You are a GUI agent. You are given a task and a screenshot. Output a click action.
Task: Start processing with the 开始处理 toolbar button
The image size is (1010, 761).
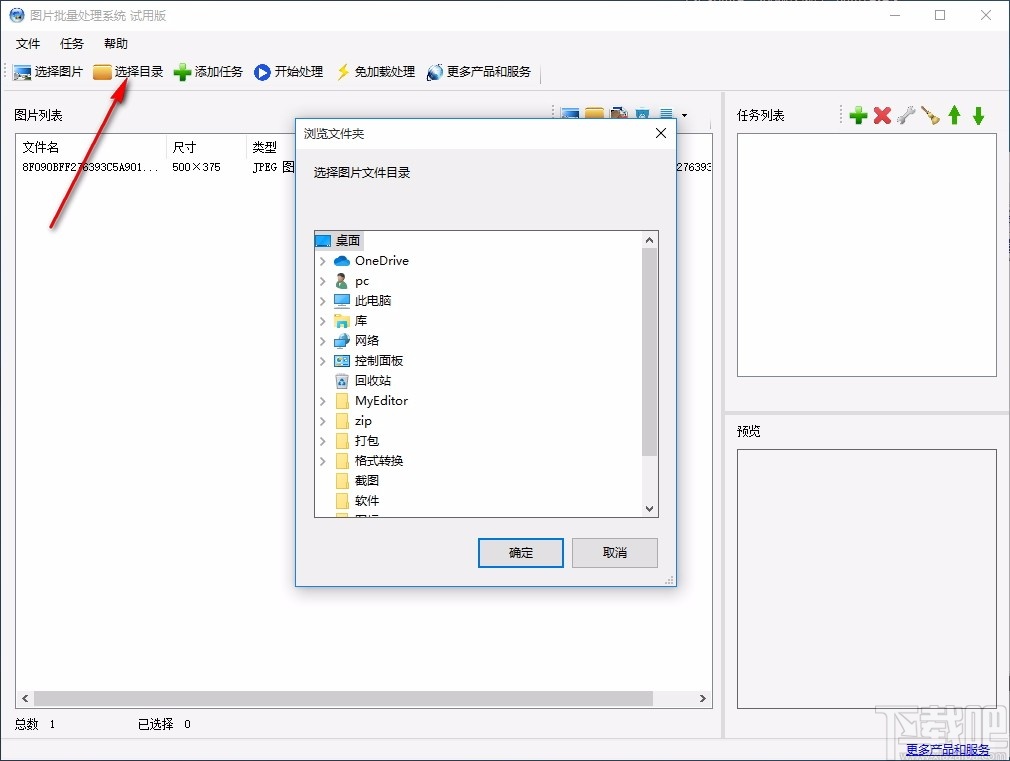(x=289, y=71)
